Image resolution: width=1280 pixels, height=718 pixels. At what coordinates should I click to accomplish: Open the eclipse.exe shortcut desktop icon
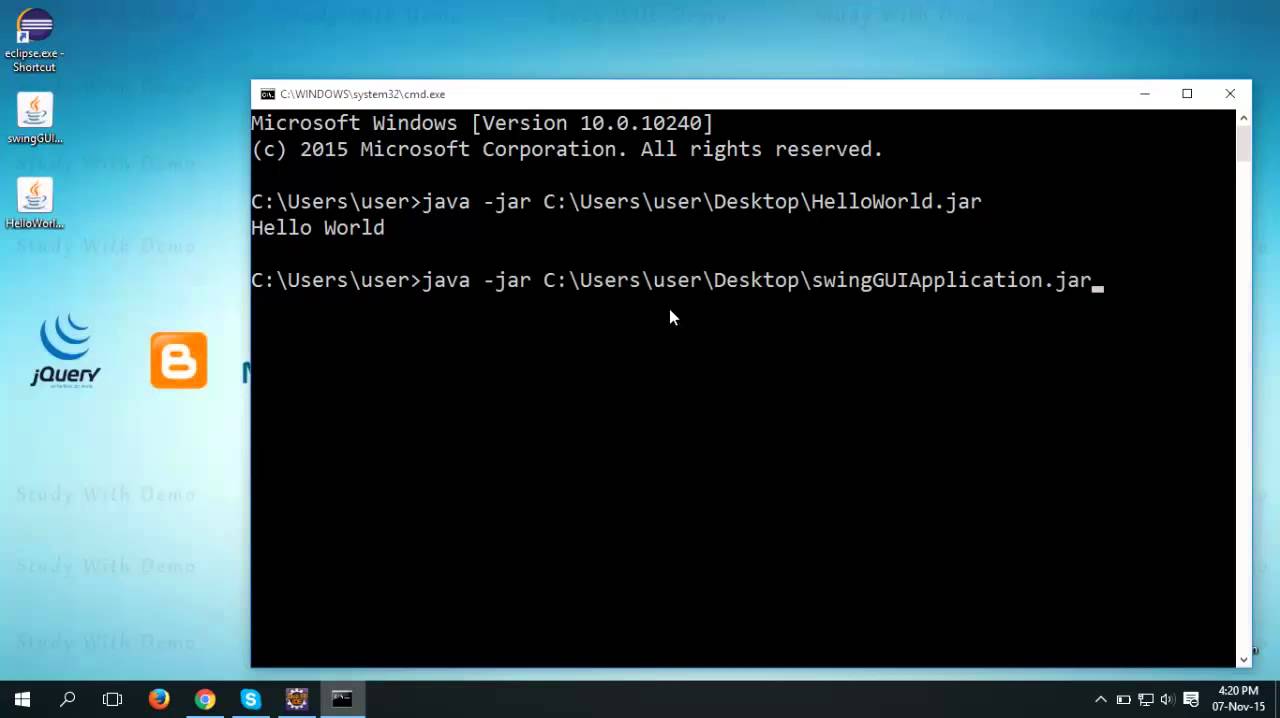pos(34,41)
